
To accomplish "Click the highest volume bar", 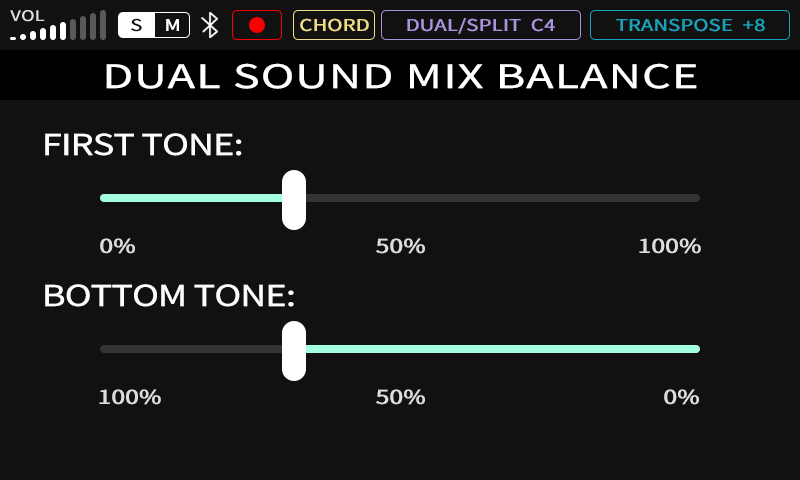I will (x=103, y=25).
